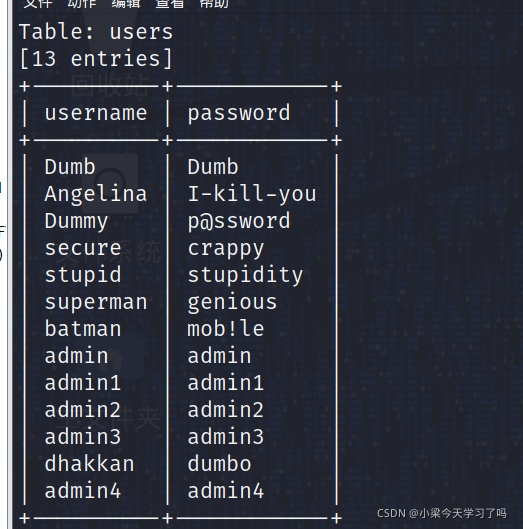Image resolution: width=523 pixels, height=529 pixels.
Task: Click the 'Table: users' text line
Action: [x=96, y=32]
